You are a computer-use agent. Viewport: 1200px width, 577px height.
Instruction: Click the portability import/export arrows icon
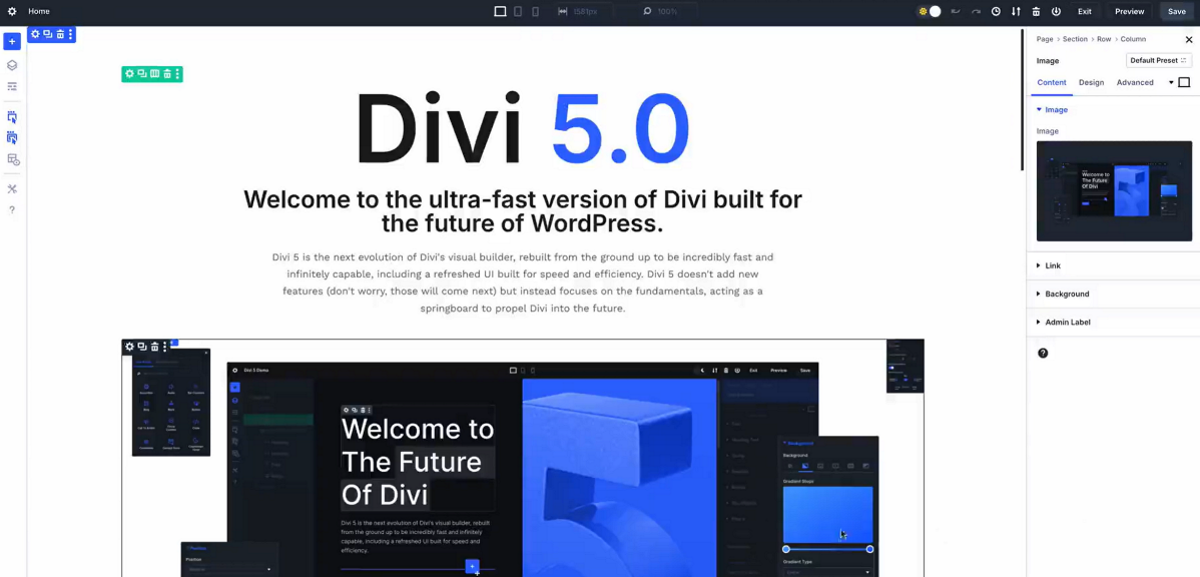pyautogui.click(x=1016, y=12)
